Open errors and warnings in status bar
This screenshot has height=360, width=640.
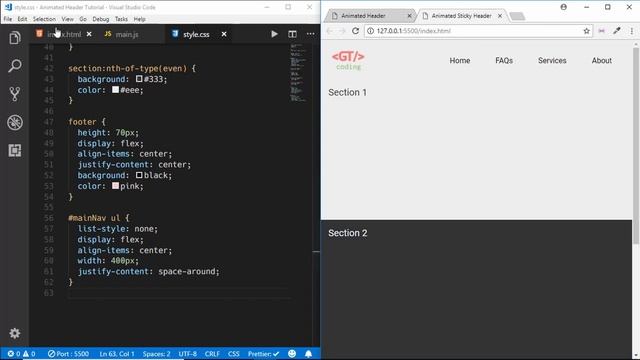21,354
